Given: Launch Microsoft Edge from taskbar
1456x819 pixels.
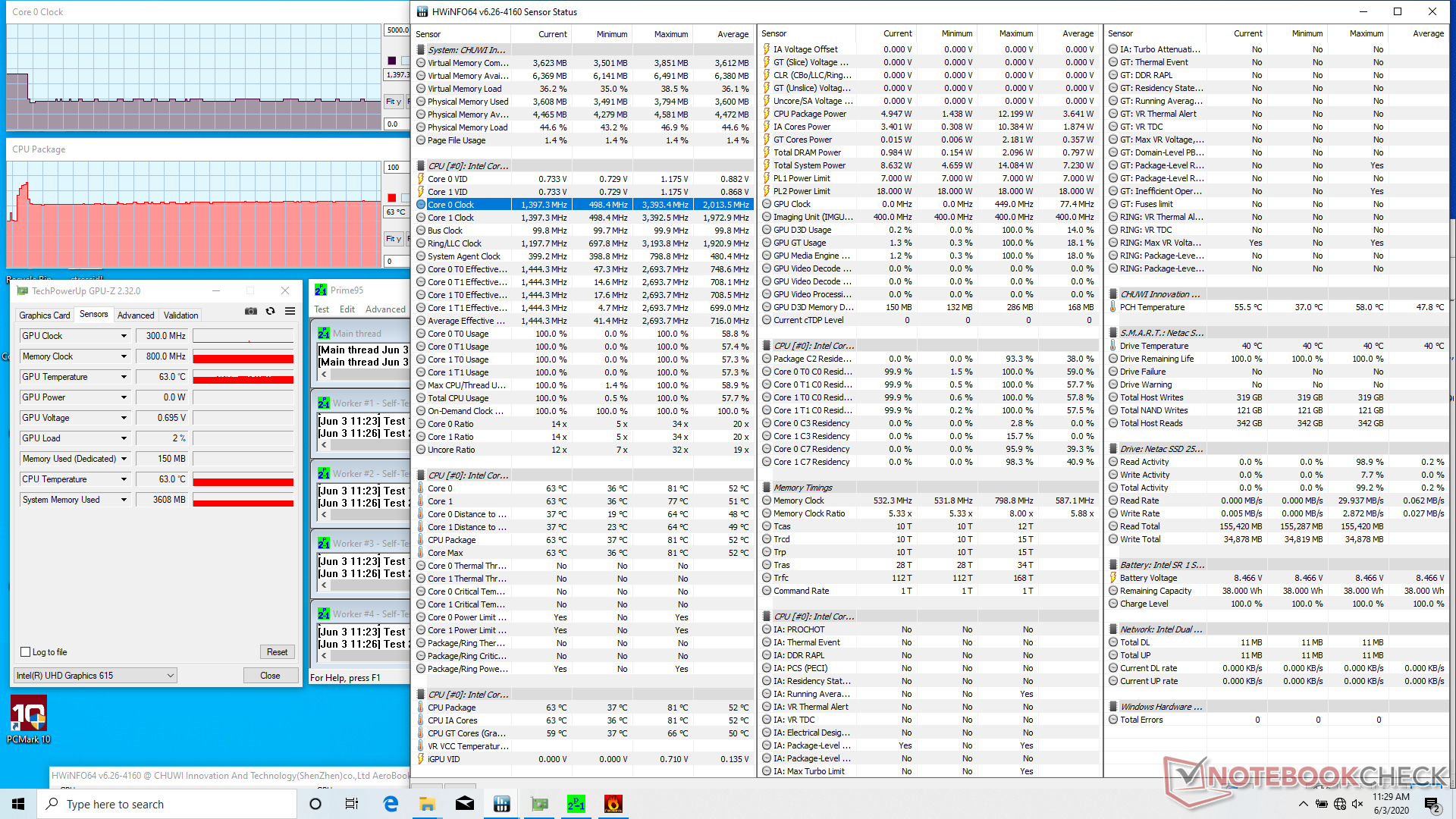Looking at the screenshot, I should pos(391,804).
